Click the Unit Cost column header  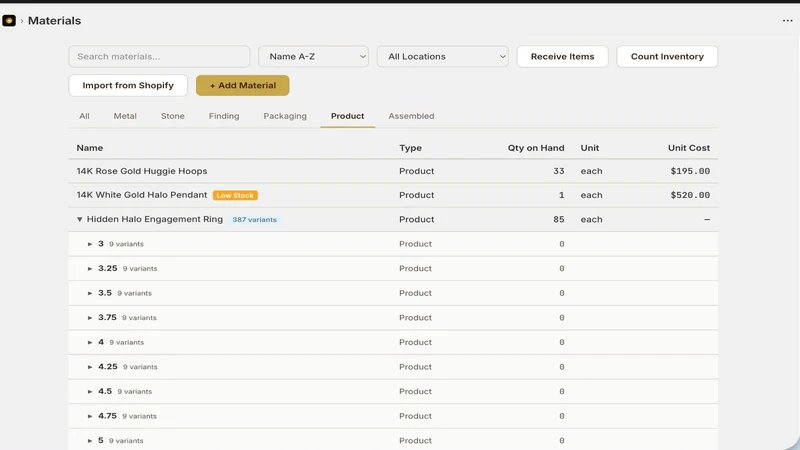tap(689, 148)
